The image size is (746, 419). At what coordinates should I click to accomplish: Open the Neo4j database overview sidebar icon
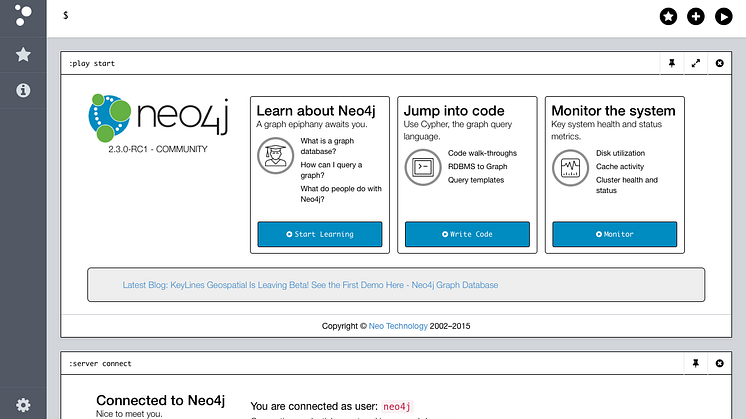click(23, 16)
